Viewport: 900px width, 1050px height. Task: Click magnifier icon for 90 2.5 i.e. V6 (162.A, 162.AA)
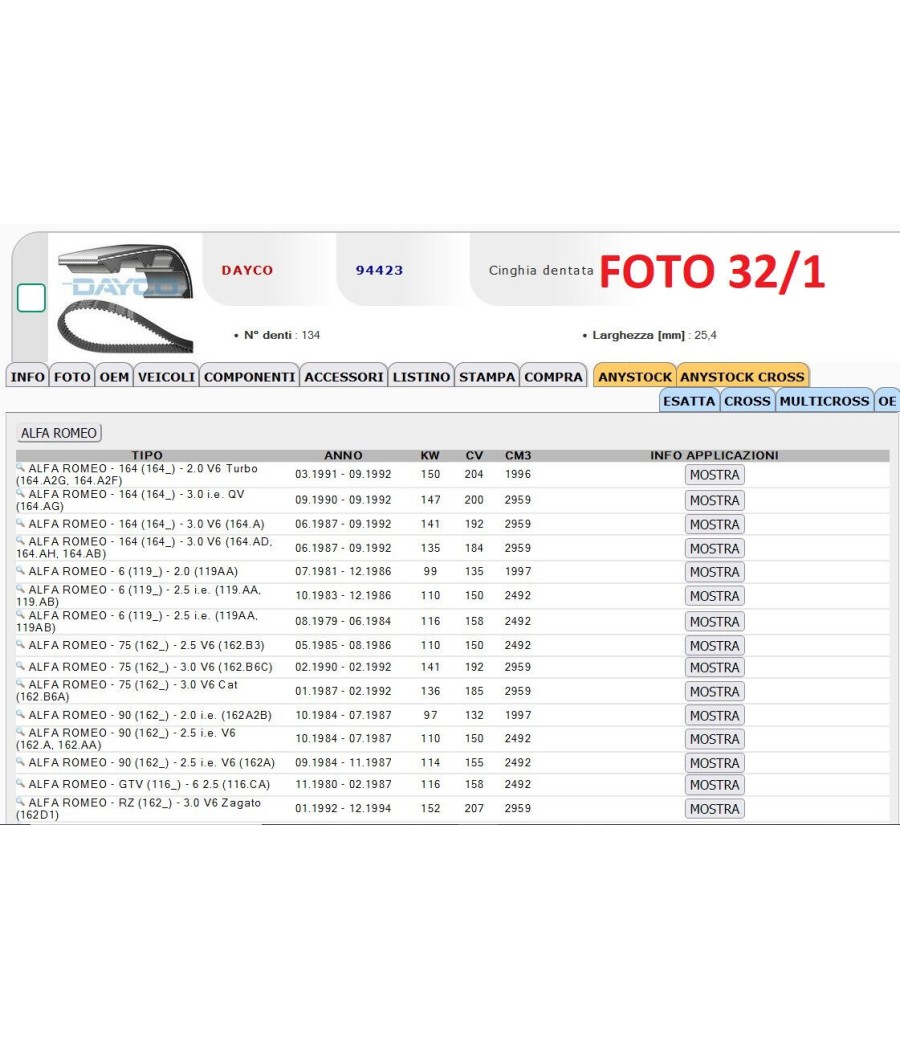tap(21, 731)
